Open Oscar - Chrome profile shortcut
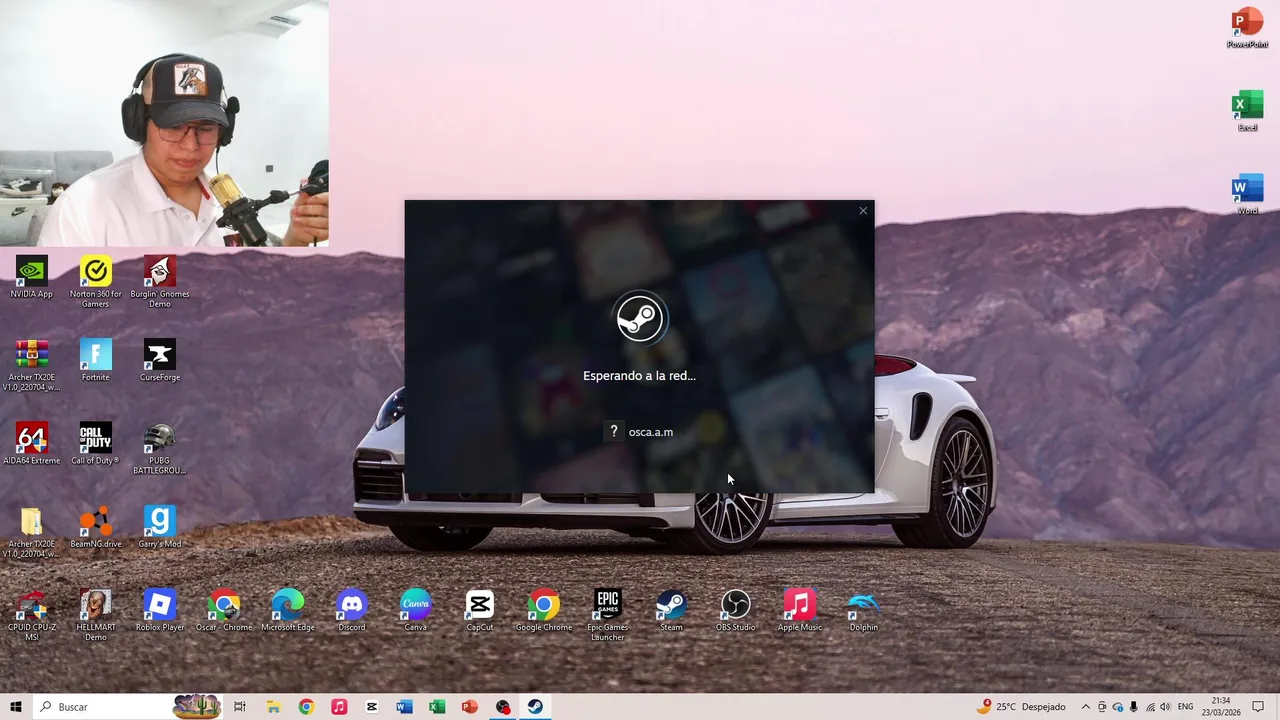 pyautogui.click(x=224, y=610)
